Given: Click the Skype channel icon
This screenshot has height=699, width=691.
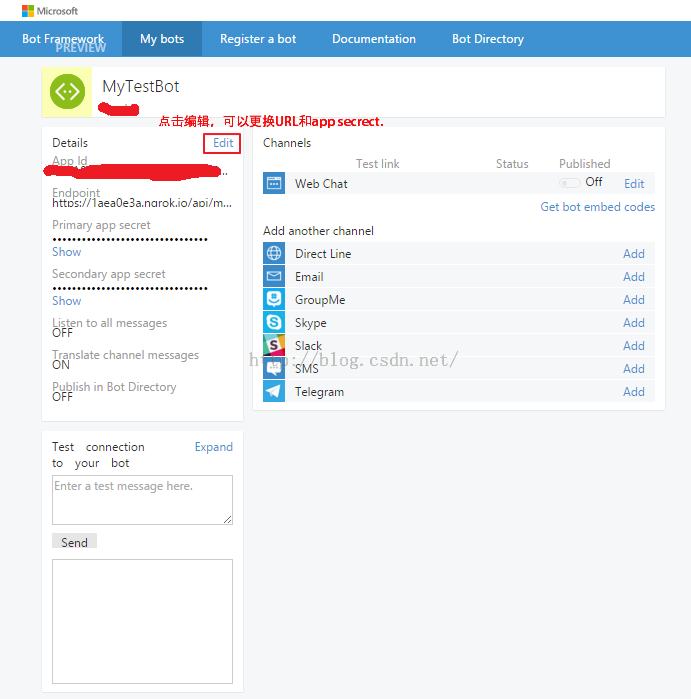Looking at the screenshot, I should (274, 322).
